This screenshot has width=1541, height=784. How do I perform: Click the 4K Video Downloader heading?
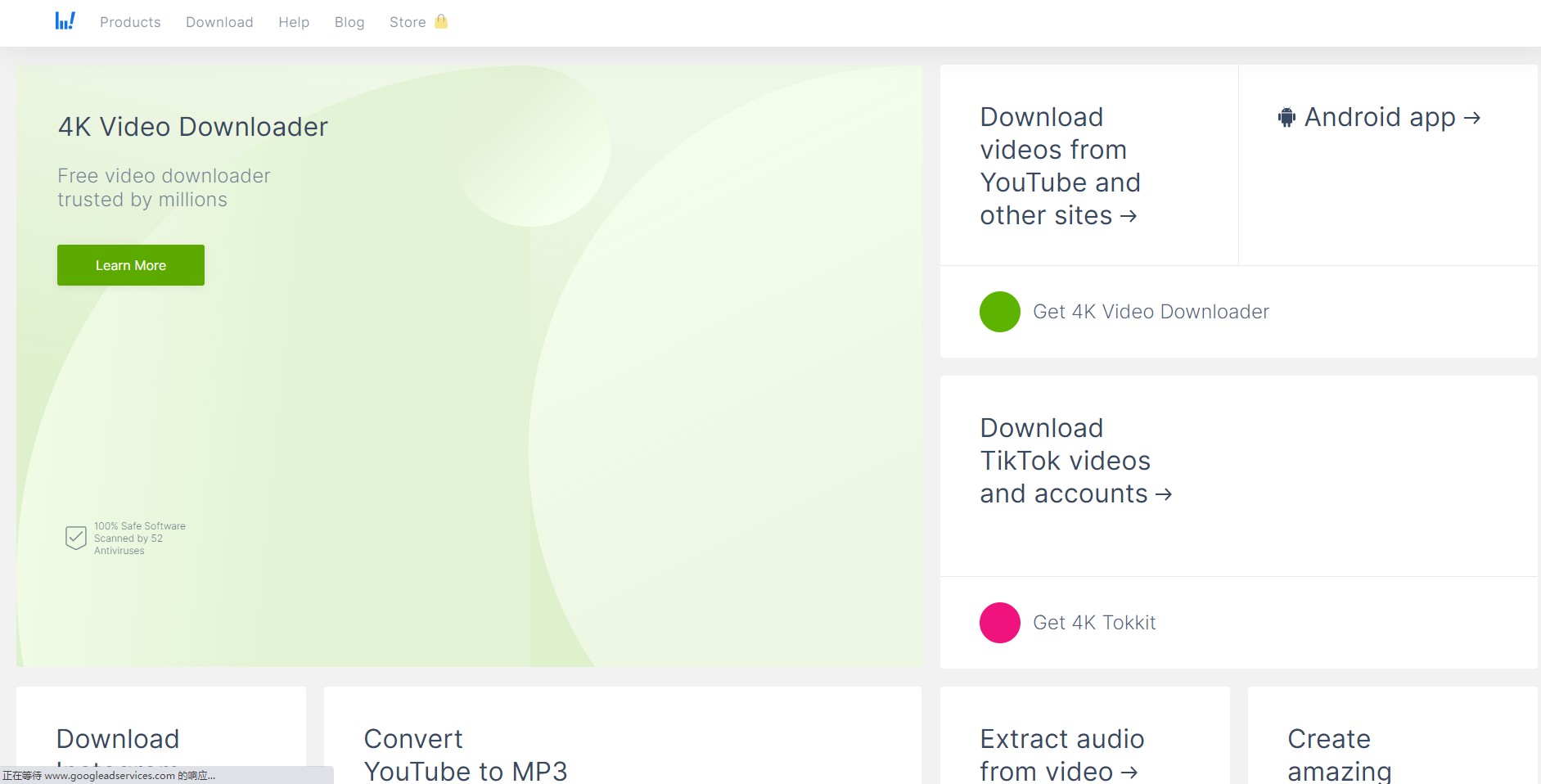click(x=193, y=127)
